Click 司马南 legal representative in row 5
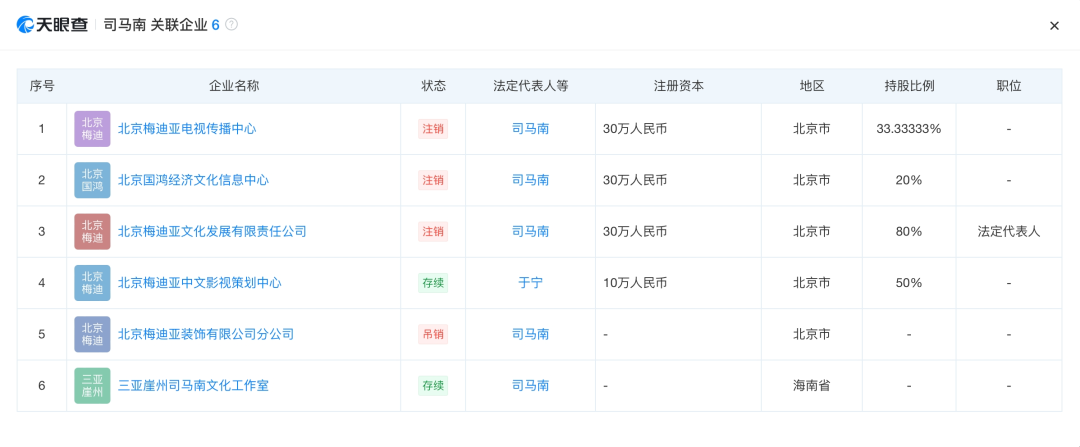1080x447 pixels. [x=530, y=335]
